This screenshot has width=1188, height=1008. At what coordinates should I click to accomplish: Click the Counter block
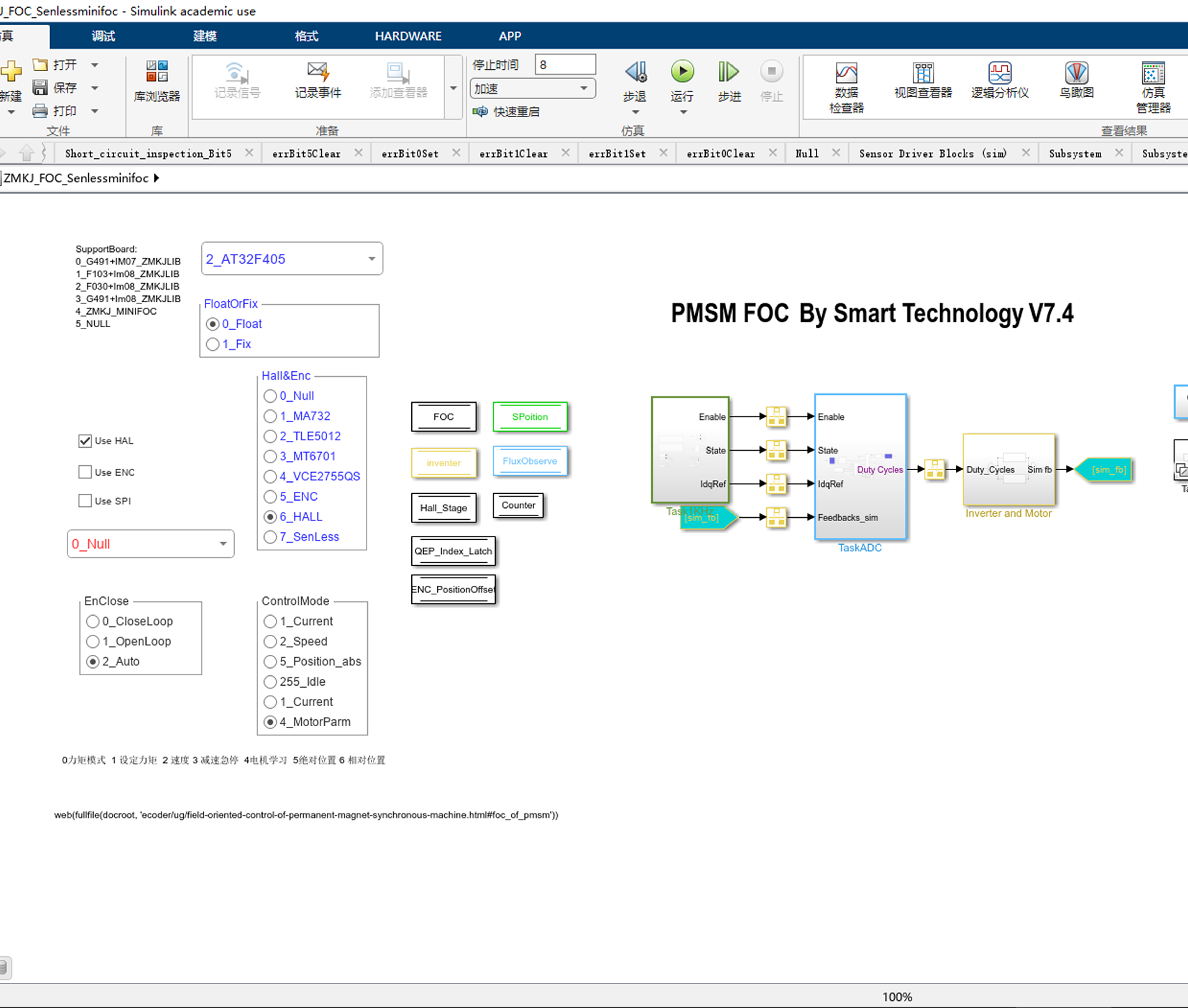[518, 505]
